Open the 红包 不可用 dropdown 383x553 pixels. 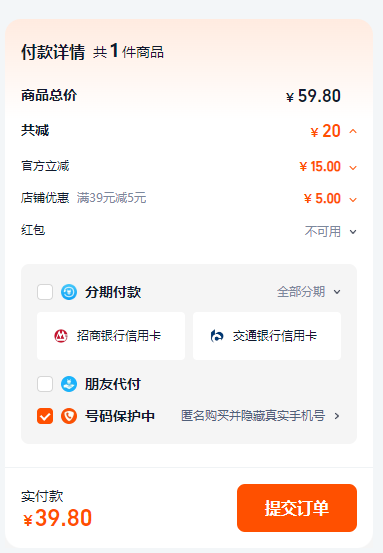[331, 232]
